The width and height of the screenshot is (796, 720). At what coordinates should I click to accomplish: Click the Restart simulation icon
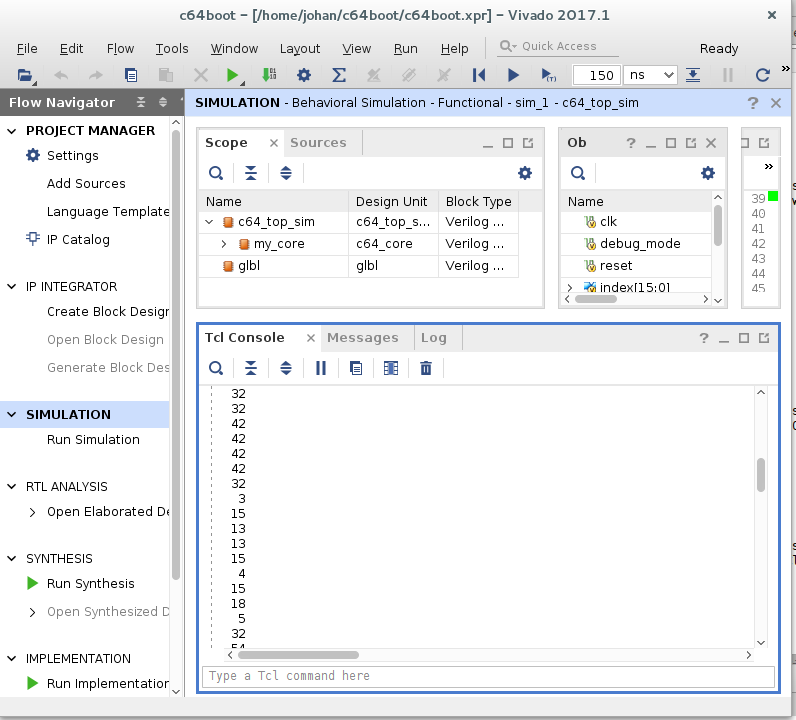pos(479,75)
